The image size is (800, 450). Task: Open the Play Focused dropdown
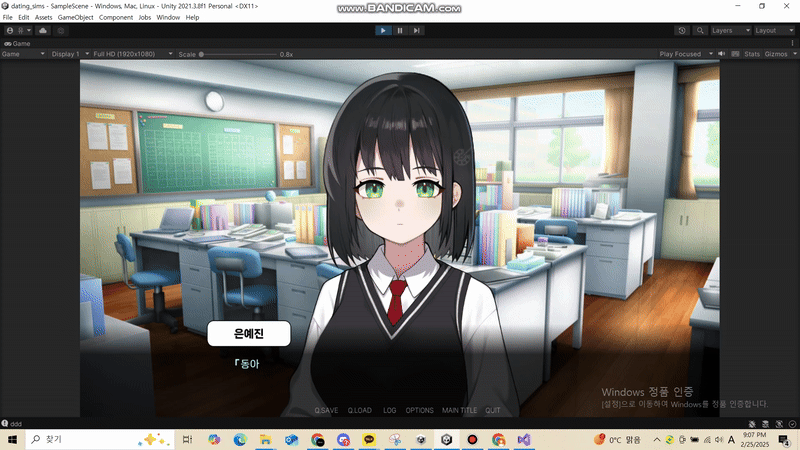click(686, 54)
